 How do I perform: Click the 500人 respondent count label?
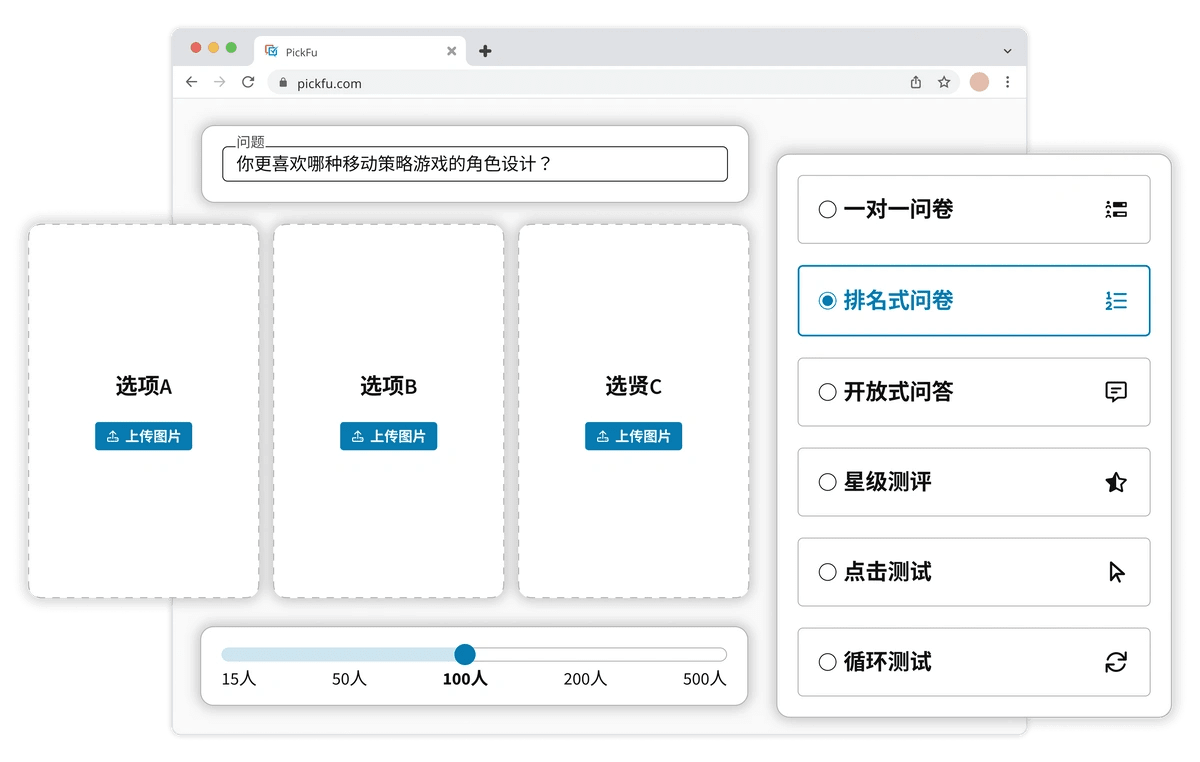[704, 679]
